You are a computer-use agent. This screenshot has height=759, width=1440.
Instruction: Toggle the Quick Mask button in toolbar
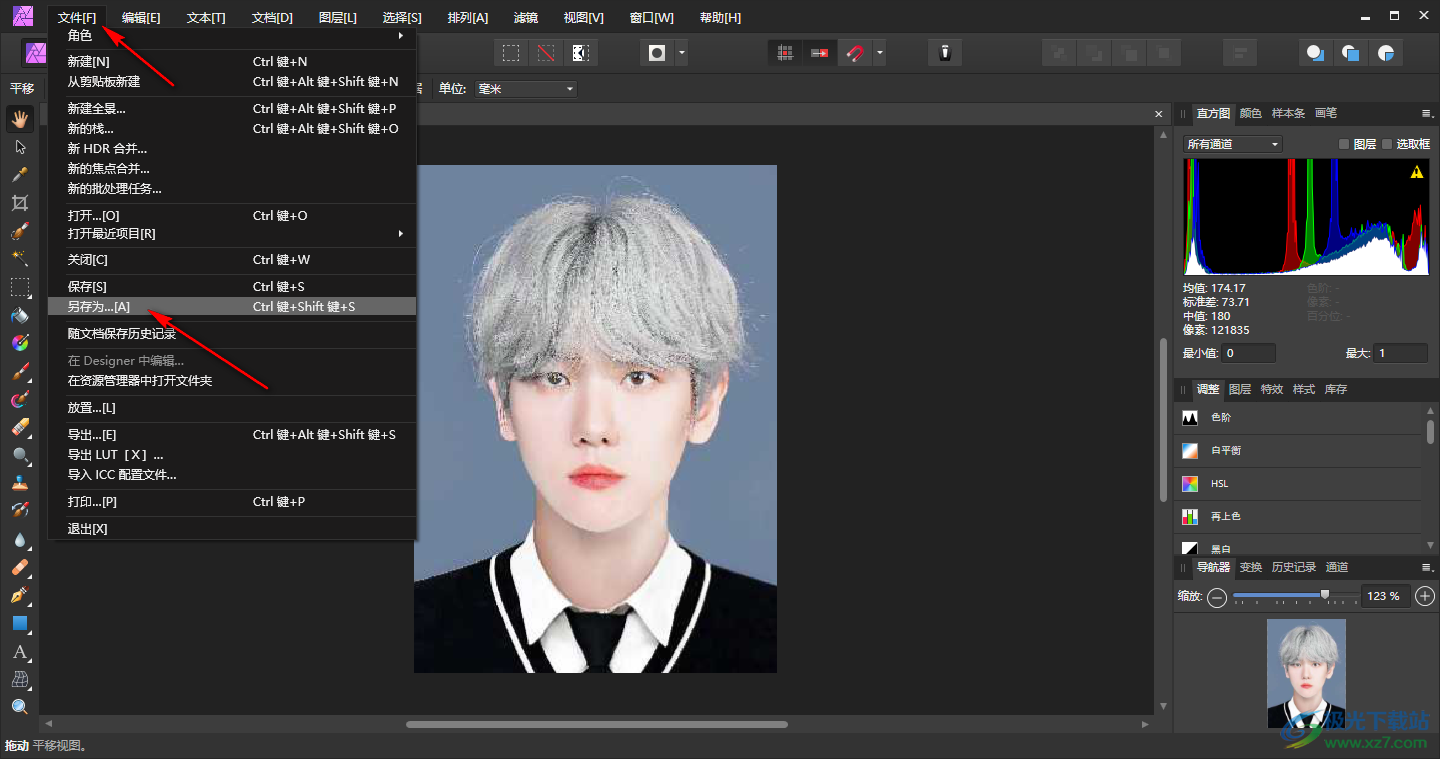[x=657, y=53]
